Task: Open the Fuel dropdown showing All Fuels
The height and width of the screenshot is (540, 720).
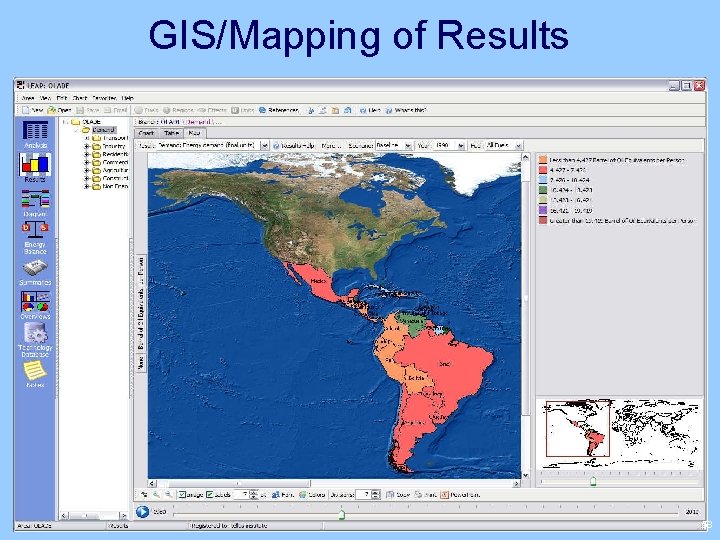Action: (x=518, y=145)
